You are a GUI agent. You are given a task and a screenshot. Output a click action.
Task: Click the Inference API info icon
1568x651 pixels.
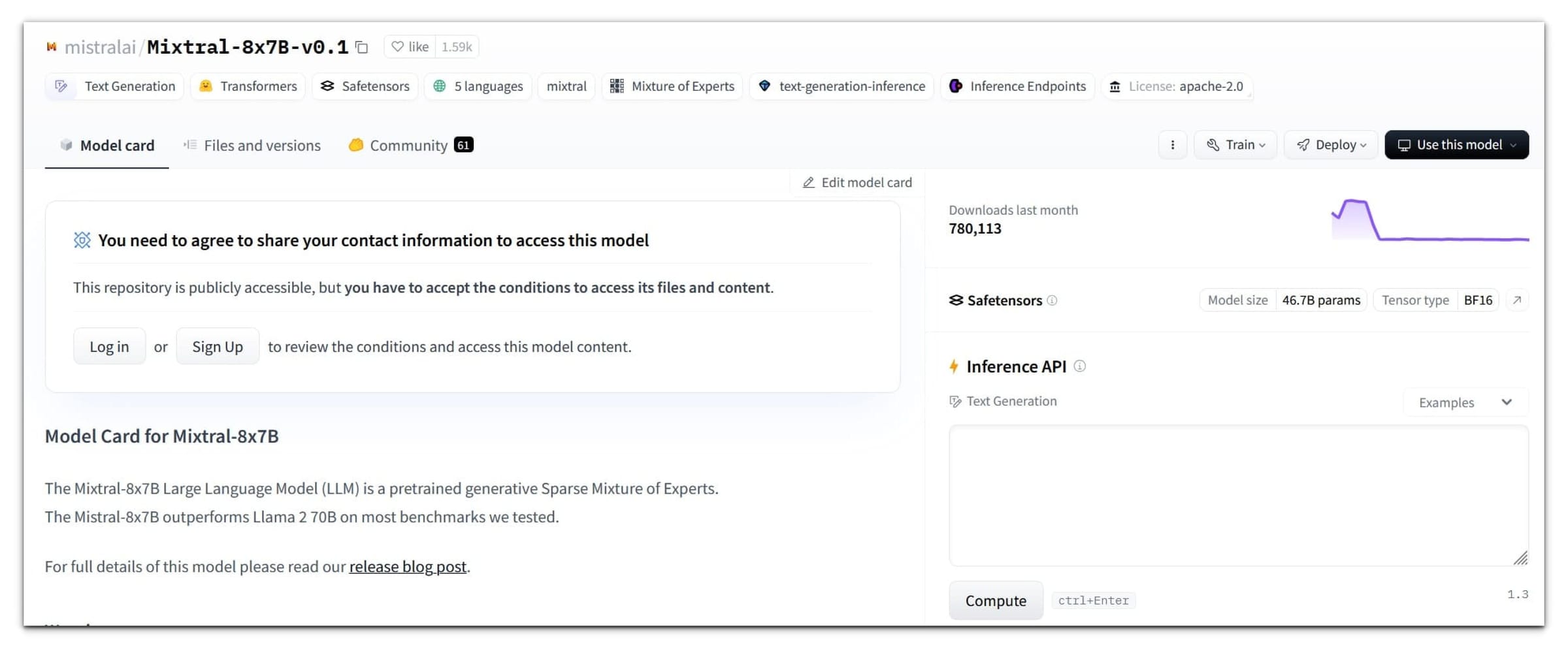(x=1080, y=366)
